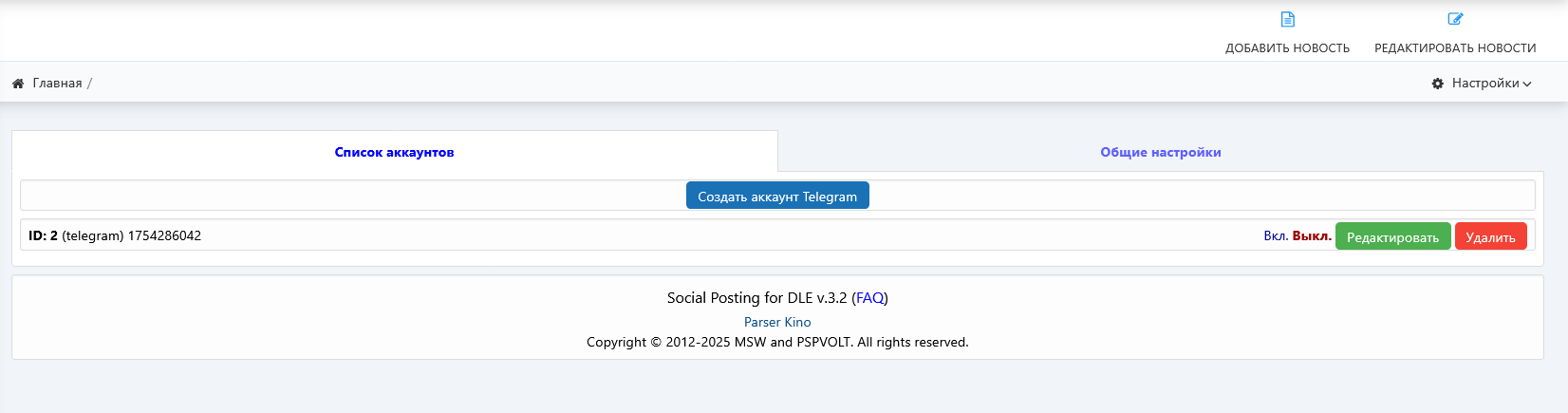Image resolution: width=1568 pixels, height=413 pixels.
Task: Click the add news document icon
Action: [x=1287, y=19]
